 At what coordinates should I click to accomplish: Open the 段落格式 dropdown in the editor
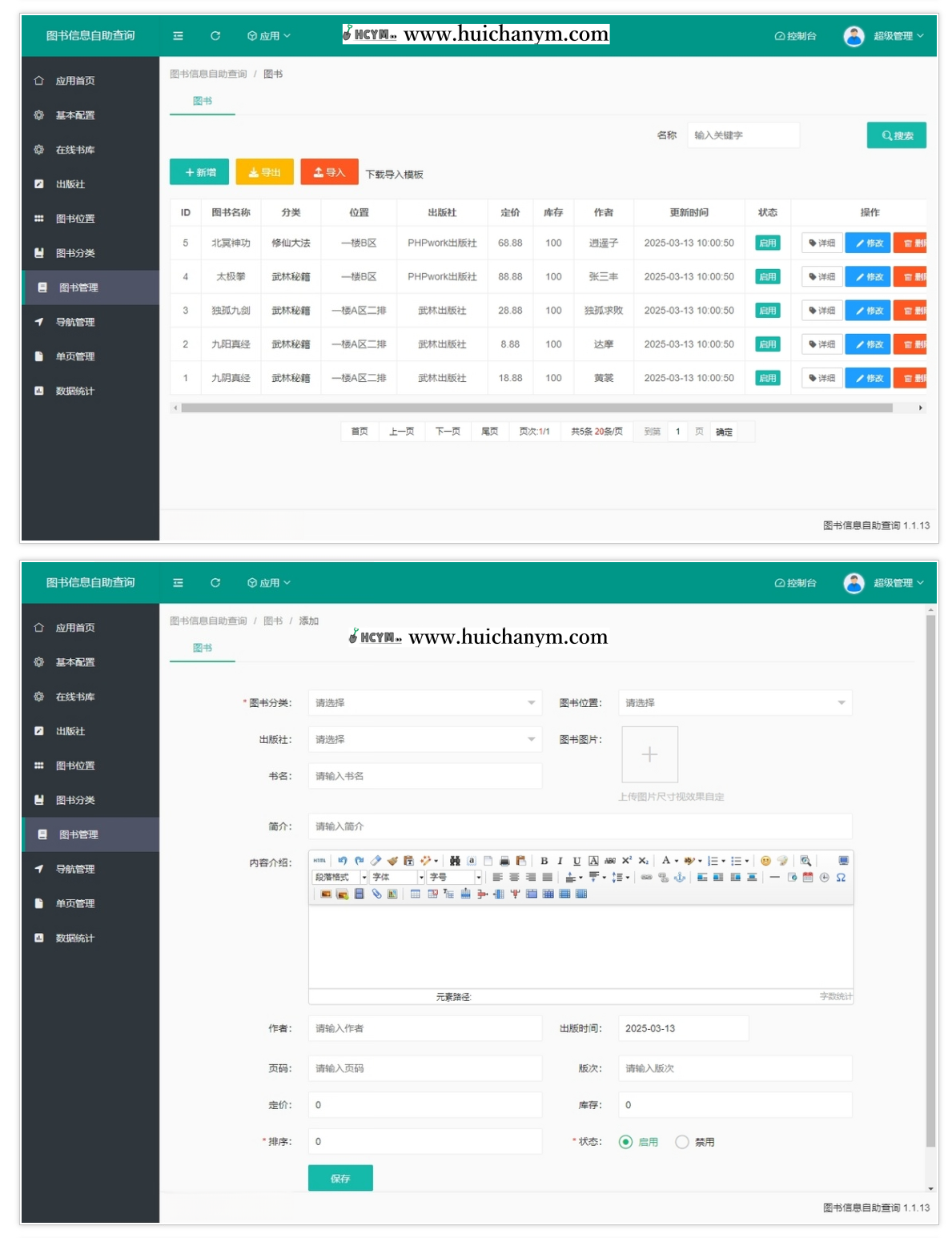click(x=339, y=878)
